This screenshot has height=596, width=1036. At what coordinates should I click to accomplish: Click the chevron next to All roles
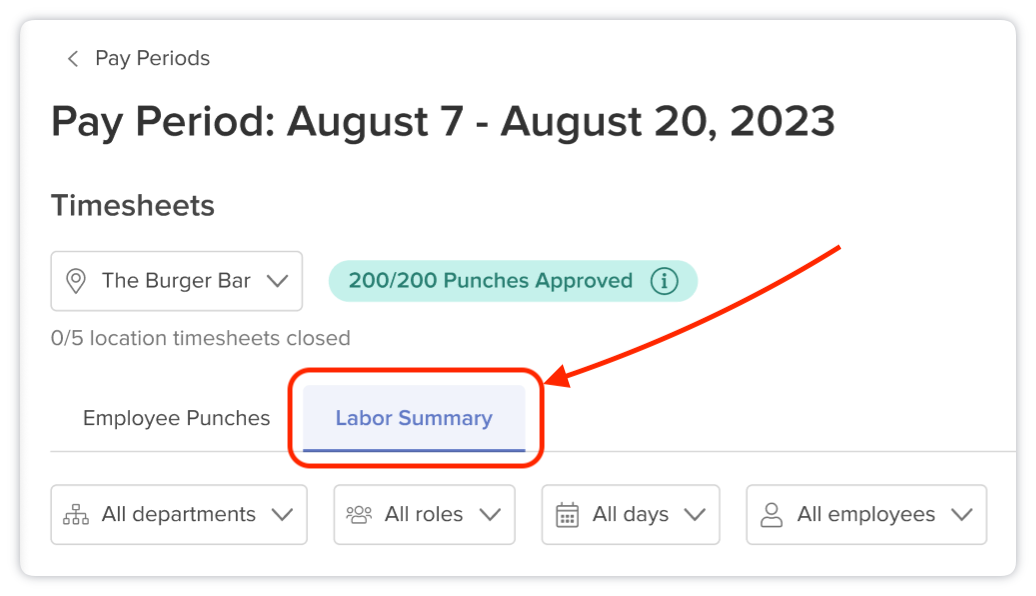pyautogui.click(x=490, y=515)
